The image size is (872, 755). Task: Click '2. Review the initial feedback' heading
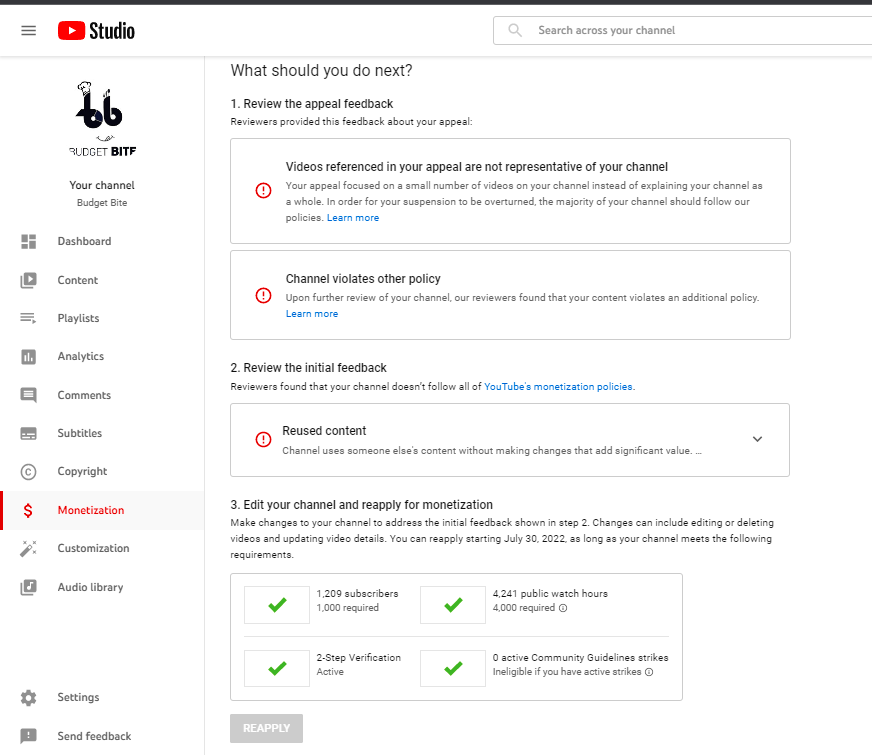(309, 368)
